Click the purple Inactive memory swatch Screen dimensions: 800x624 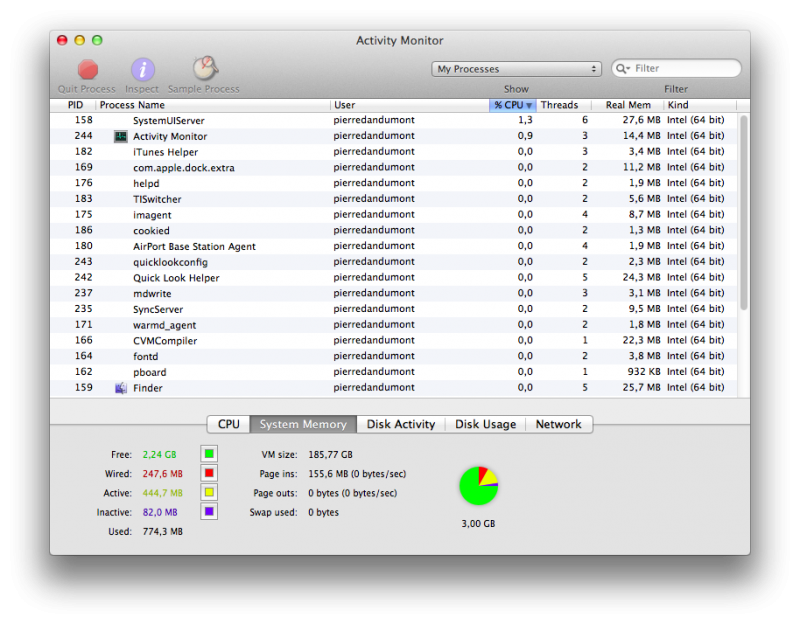click(209, 512)
